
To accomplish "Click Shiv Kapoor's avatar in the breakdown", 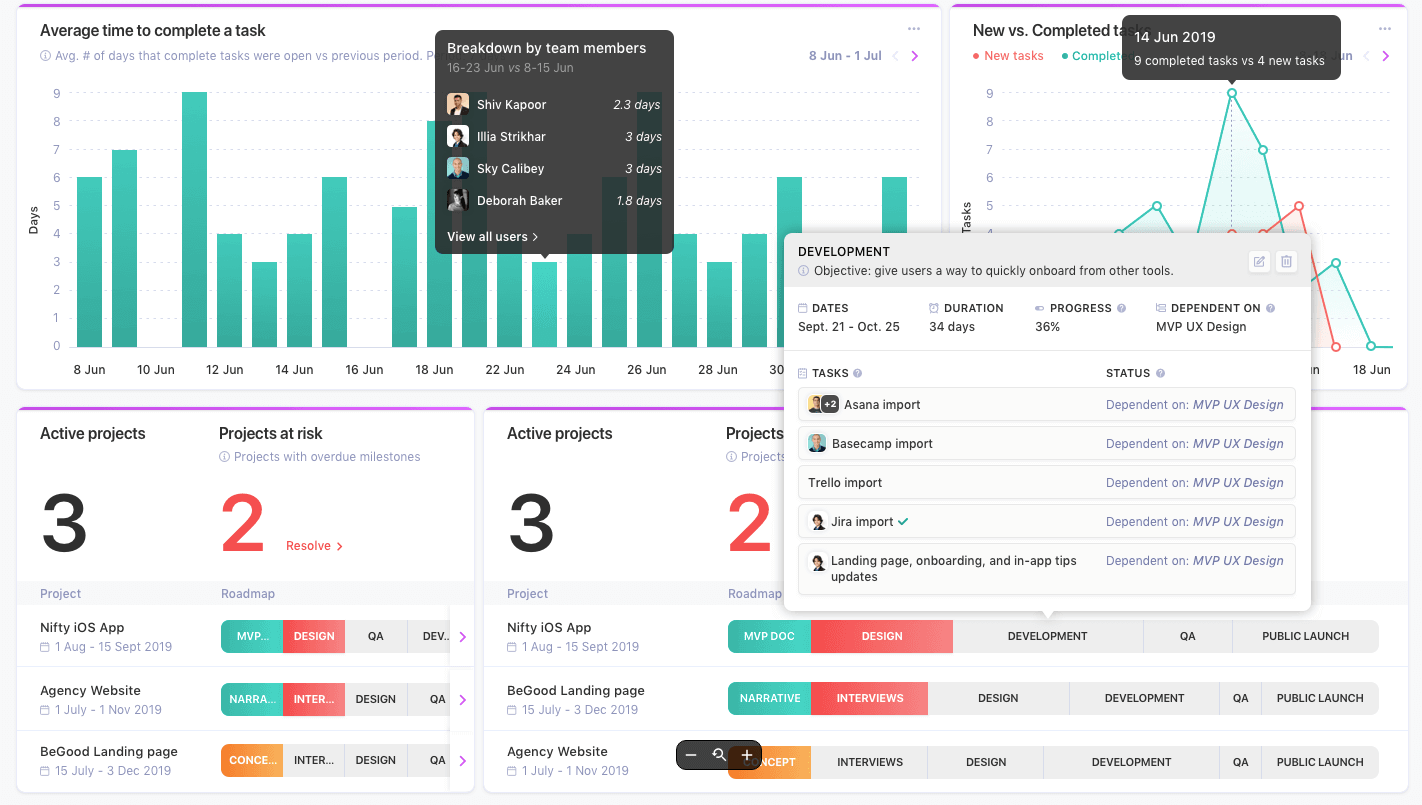I will coord(458,103).
